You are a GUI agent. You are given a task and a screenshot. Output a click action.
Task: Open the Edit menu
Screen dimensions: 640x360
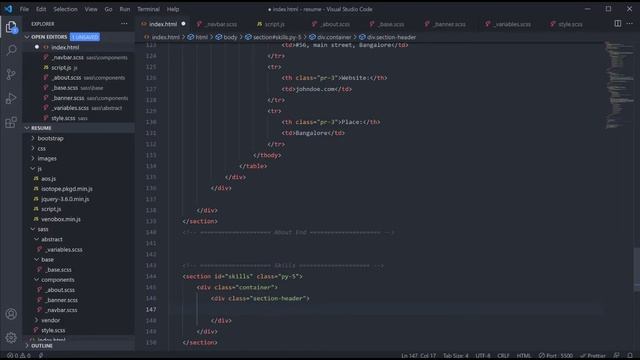(x=41, y=9)
